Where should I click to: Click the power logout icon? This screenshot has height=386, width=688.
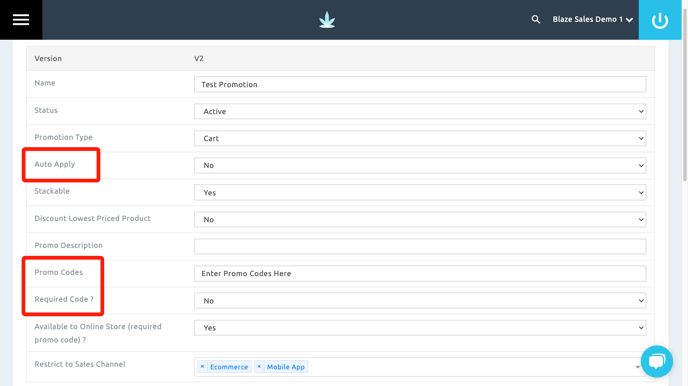coord(659,20)
